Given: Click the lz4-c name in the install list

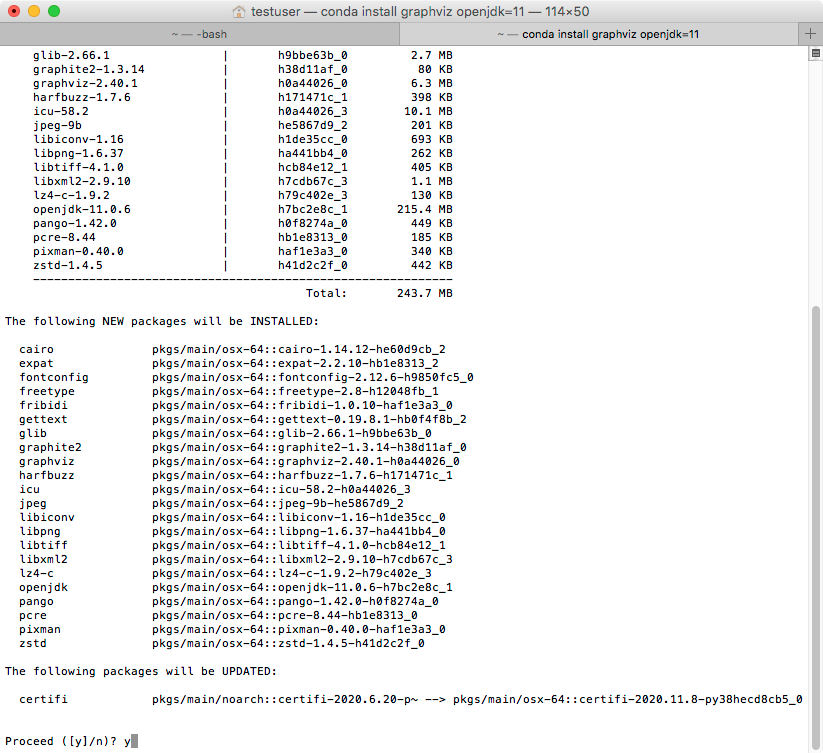Looking at the screenshot, I should [36, 573].
